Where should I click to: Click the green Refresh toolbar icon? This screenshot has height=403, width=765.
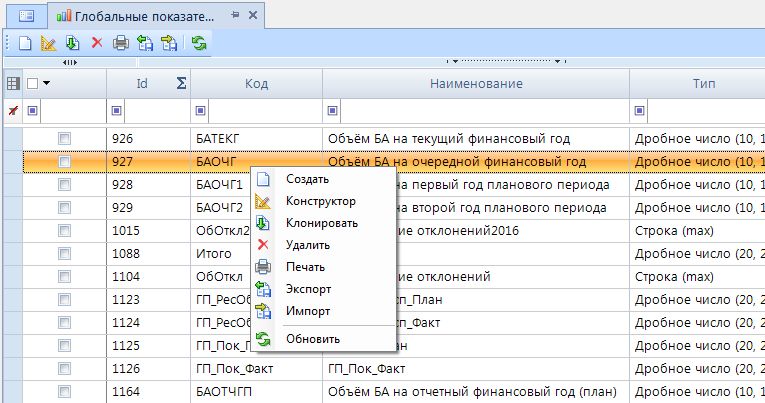200,43
